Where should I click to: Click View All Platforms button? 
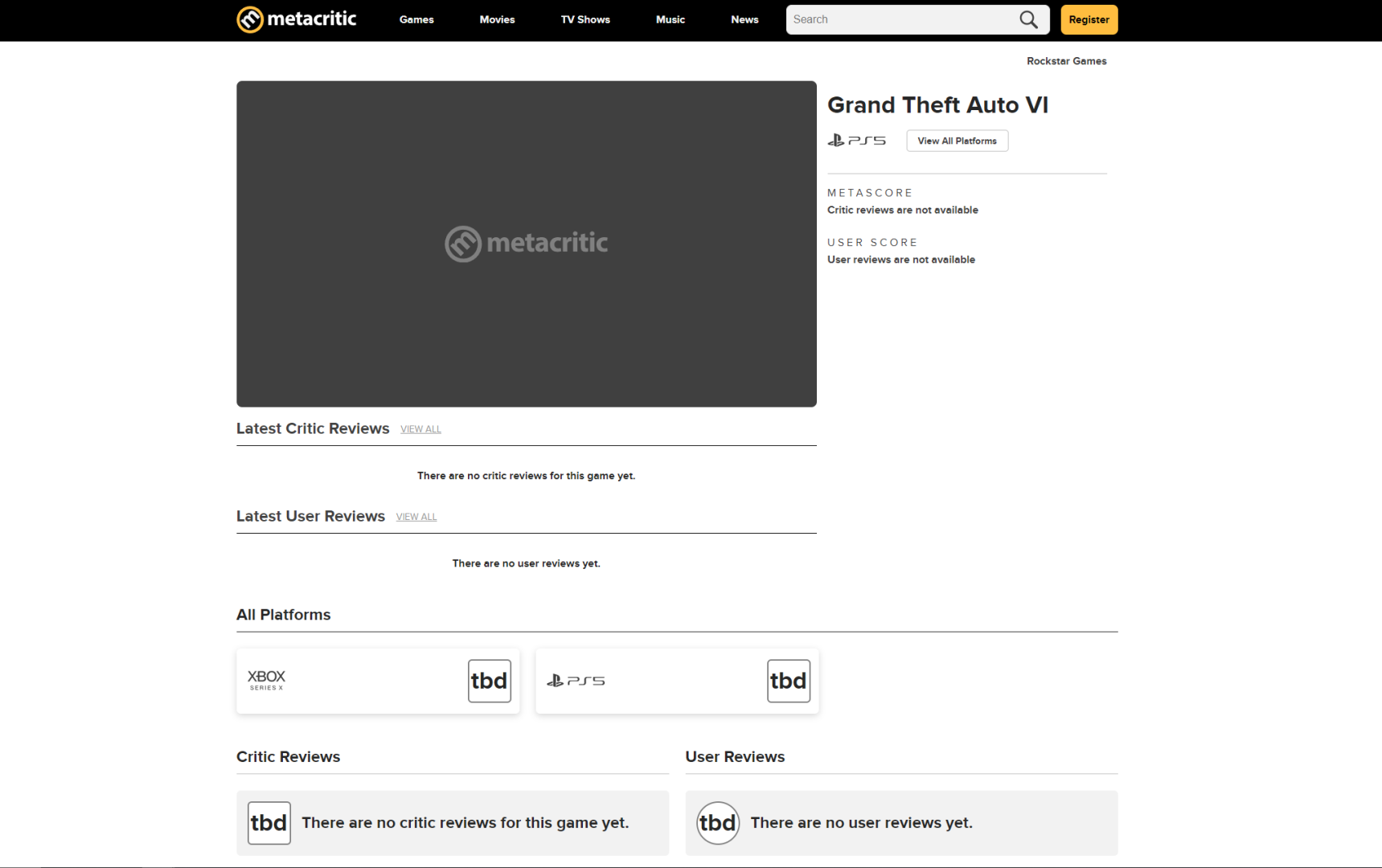click(x=958, y=141)
